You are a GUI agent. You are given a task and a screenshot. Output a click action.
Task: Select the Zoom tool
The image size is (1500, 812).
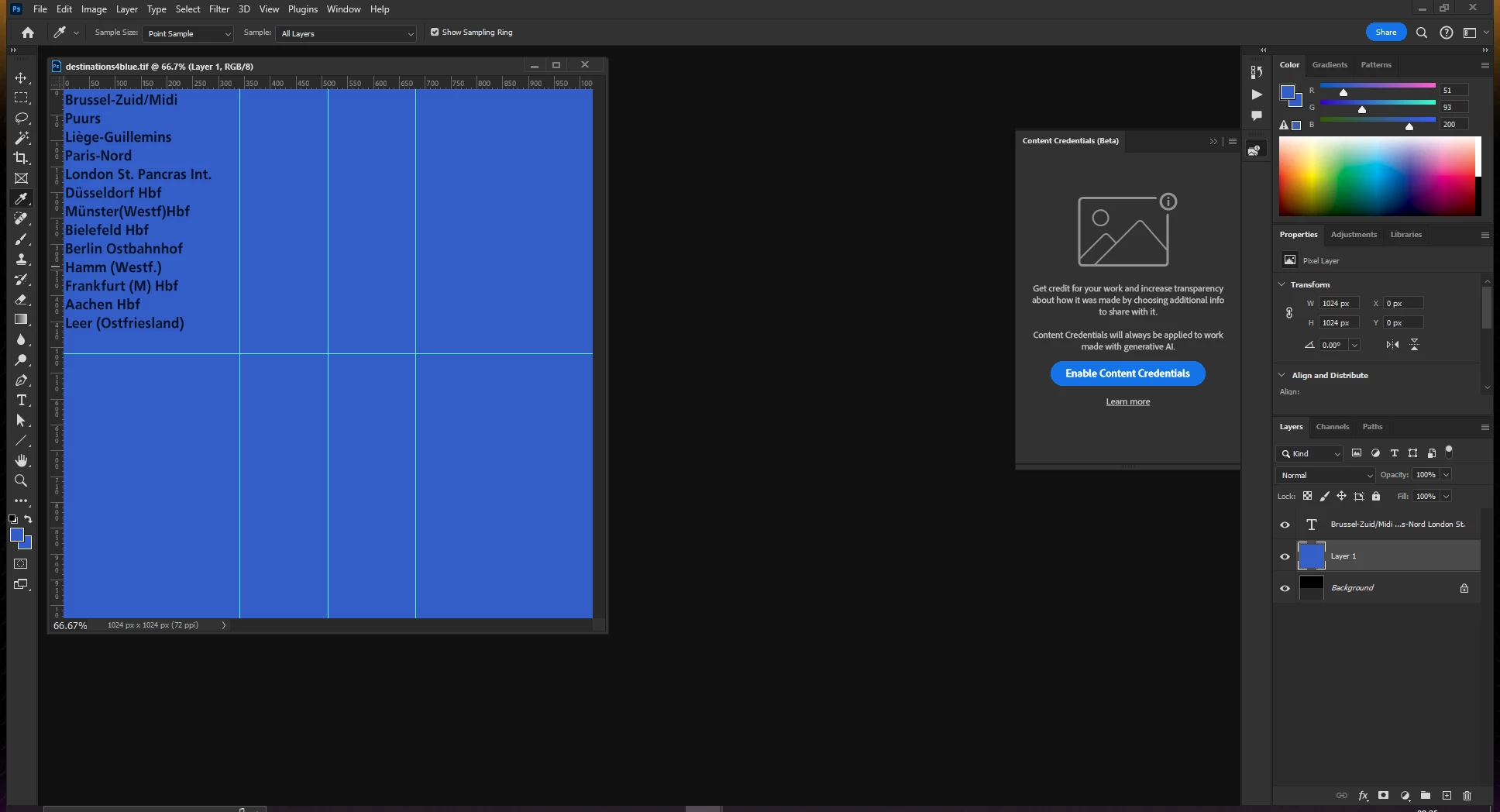point(21,480)
